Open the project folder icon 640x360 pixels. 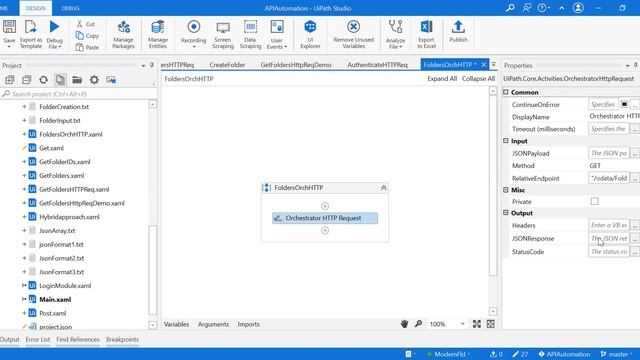pos(77,80)
